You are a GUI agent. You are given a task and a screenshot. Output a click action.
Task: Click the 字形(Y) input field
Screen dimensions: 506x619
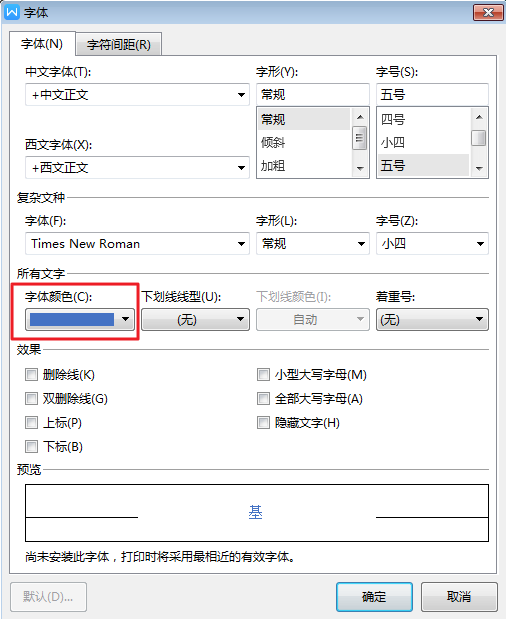click(x=313, y=95)
